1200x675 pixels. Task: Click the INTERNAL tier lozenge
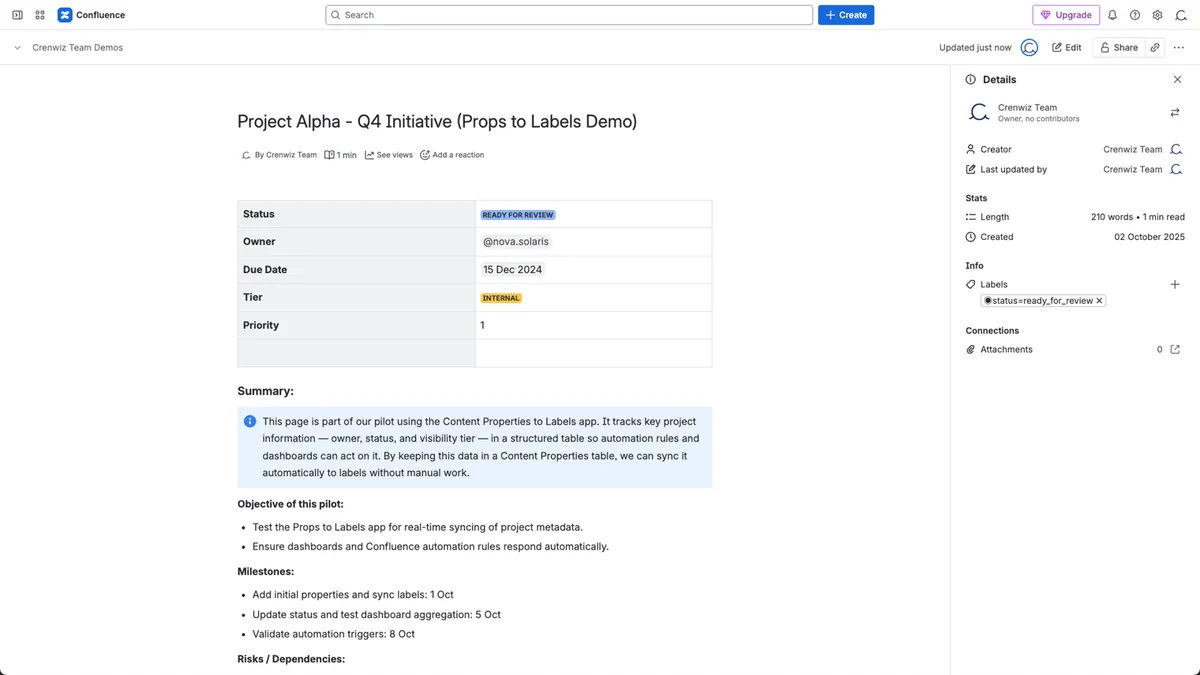501,298
